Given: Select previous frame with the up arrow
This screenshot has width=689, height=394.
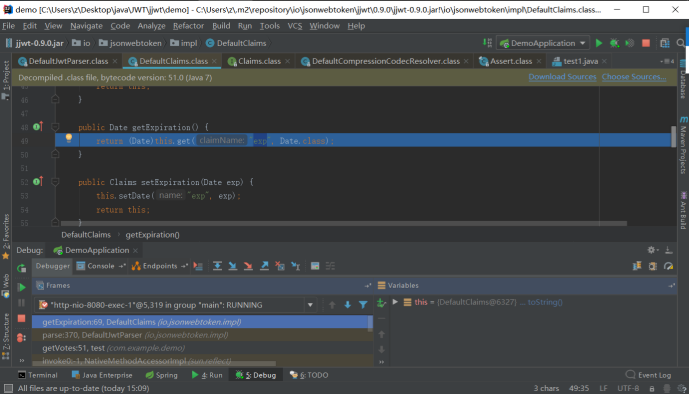Looking at the screenshot, I should coord(332,305).
